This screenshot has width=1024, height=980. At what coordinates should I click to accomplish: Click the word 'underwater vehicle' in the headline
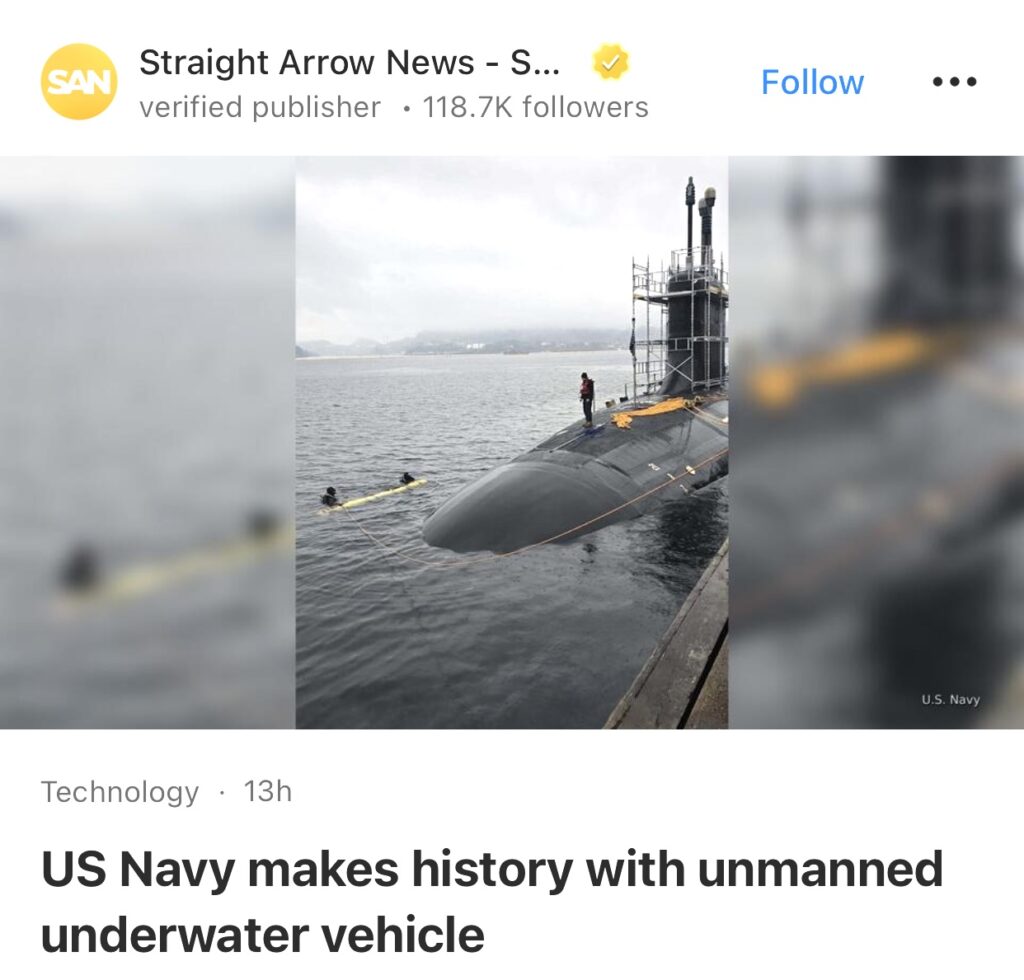(x=263, y=934)
